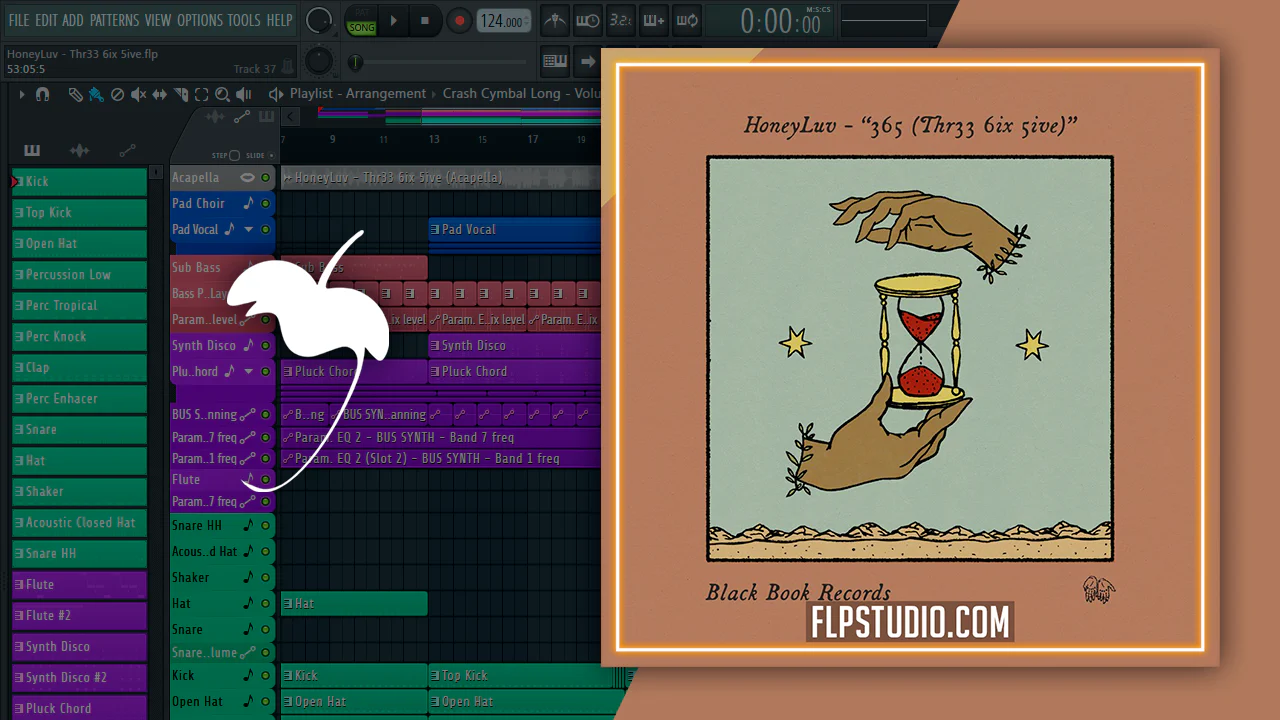Viewport: 1280px width, 720px height.
Task: Click the 124.000 tempo field
Action: pyautogui.click(x=503, y=21)
